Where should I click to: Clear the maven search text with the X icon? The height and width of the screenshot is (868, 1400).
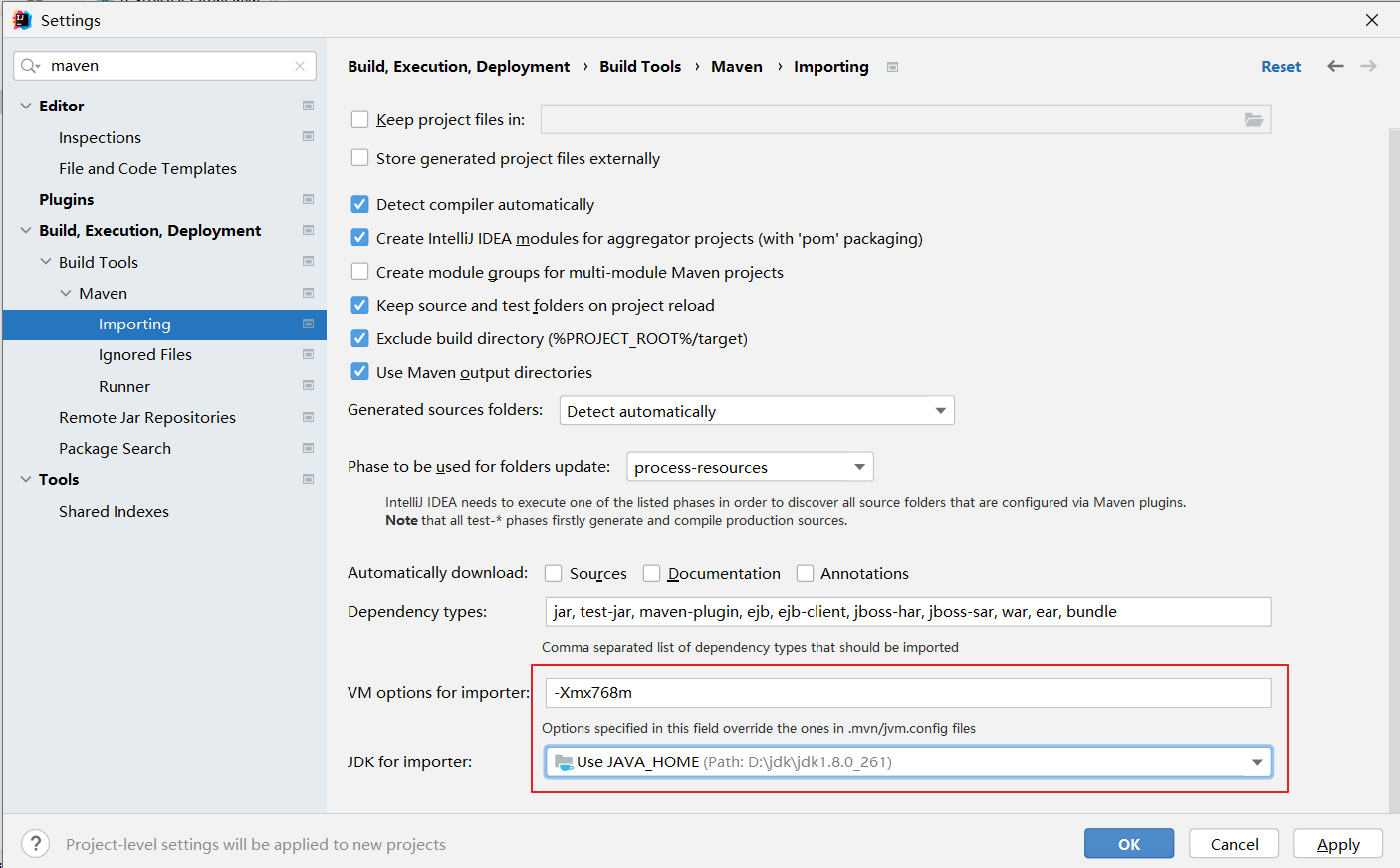(300, 66)
